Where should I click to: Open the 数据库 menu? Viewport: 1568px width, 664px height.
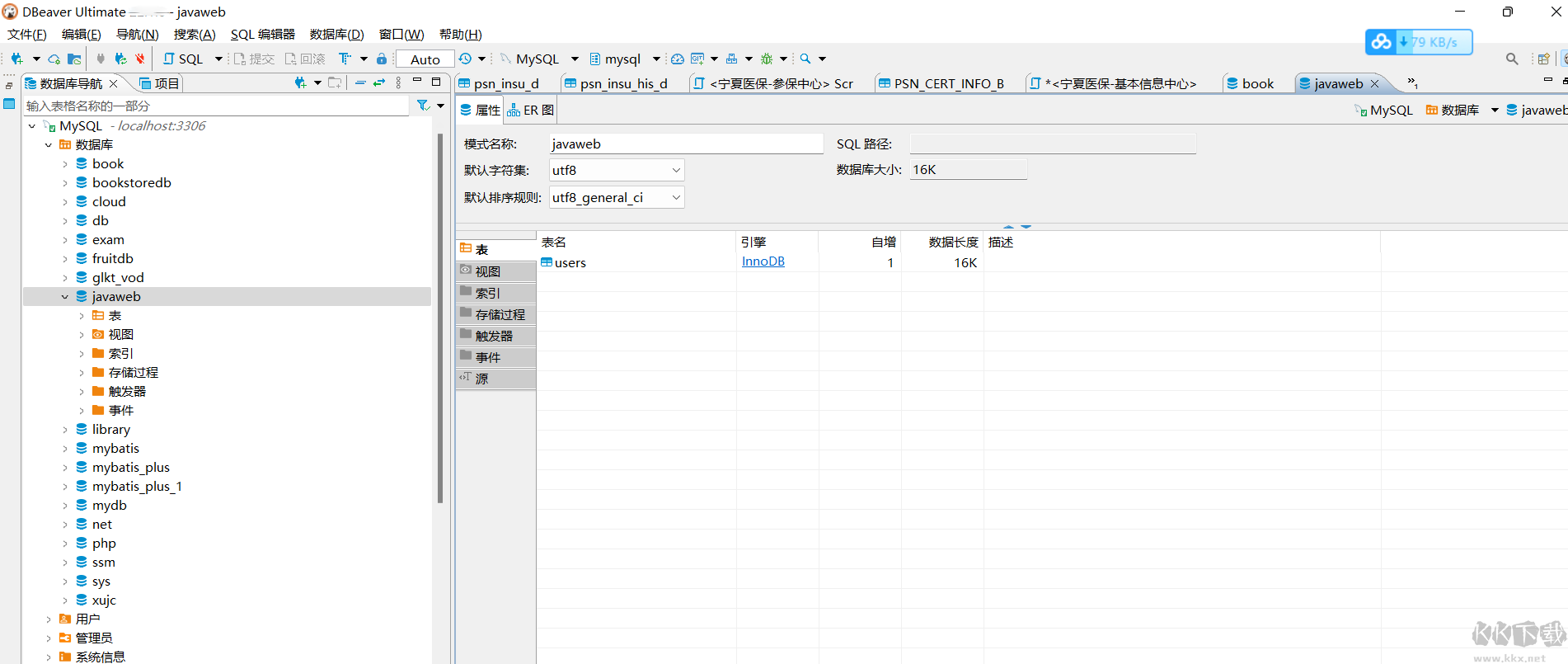(336, 34)
